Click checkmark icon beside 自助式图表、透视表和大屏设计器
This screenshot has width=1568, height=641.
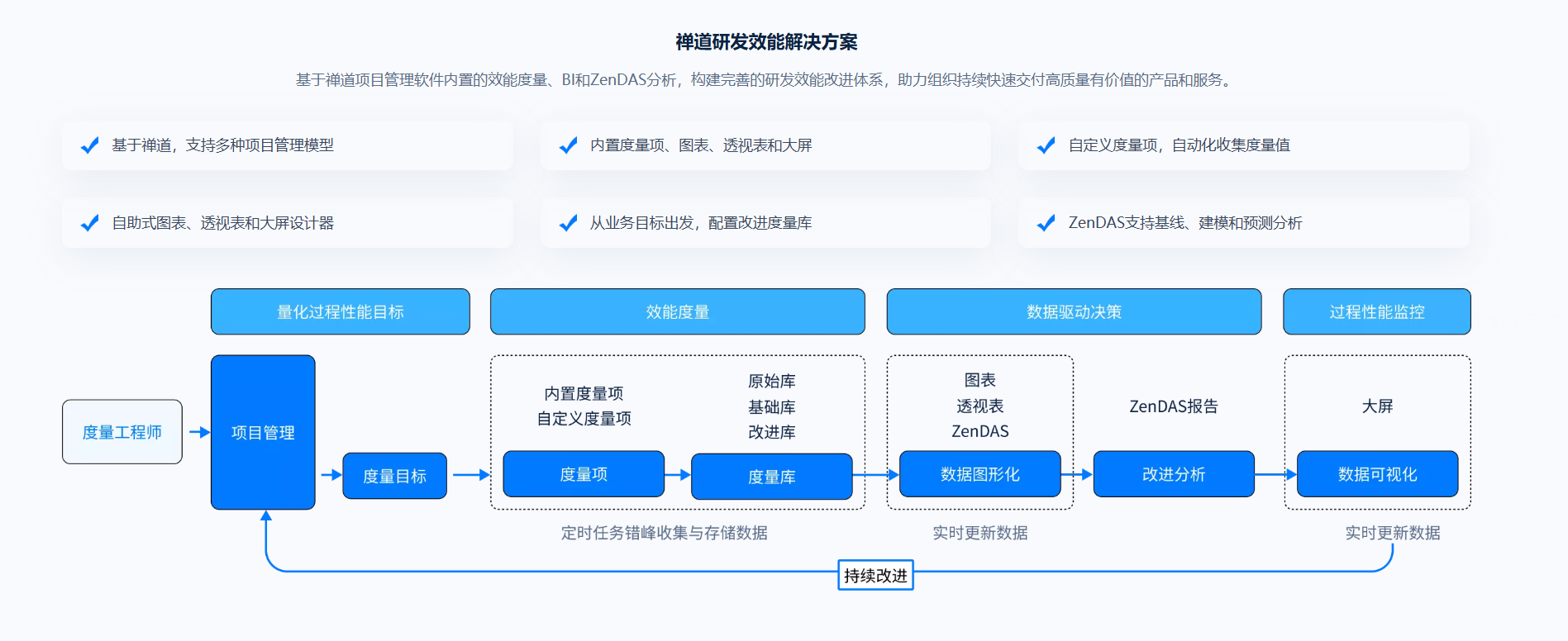[x=90, y=223]
